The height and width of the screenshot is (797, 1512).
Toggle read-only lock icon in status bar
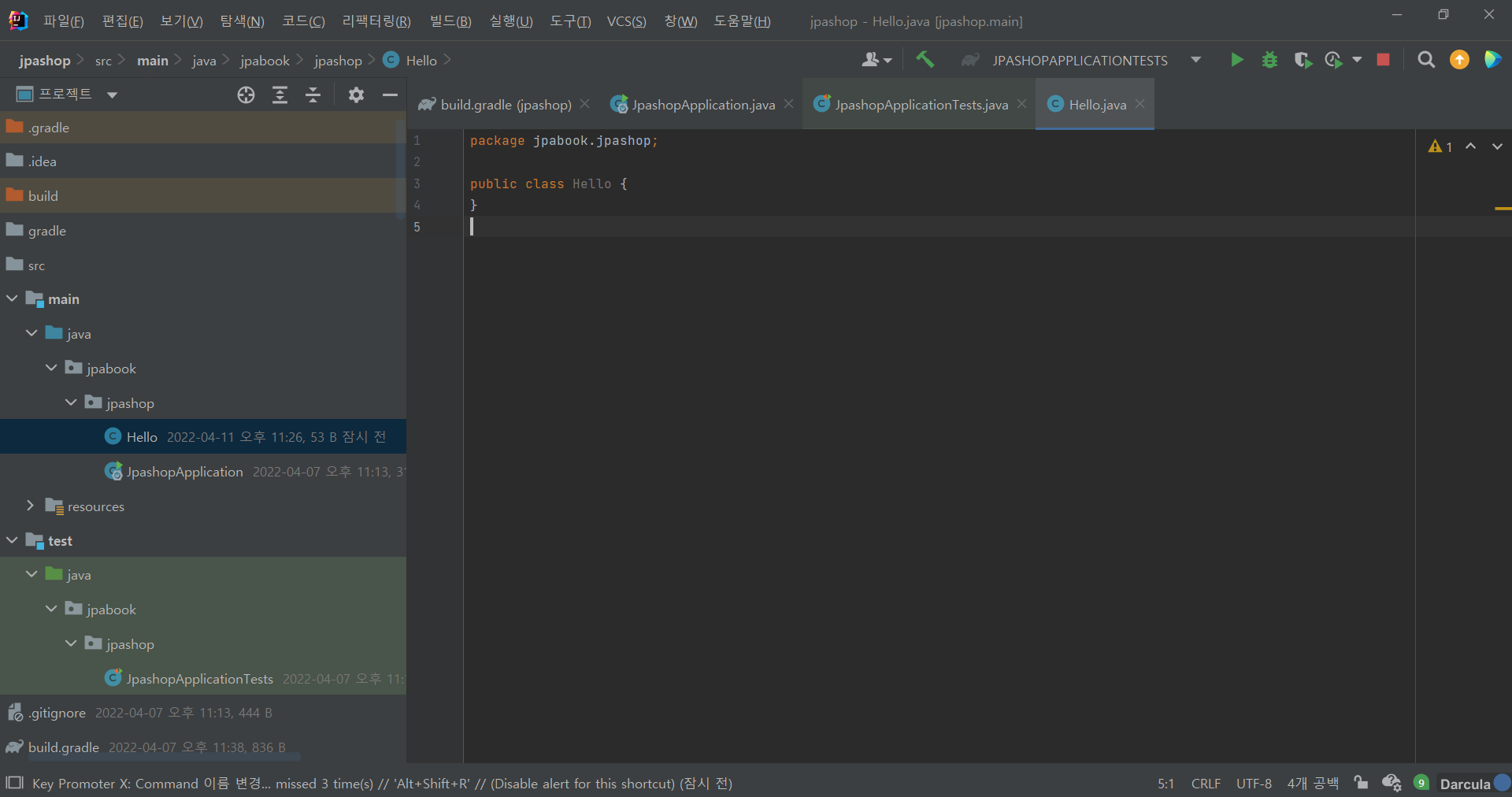[1361, 783]
